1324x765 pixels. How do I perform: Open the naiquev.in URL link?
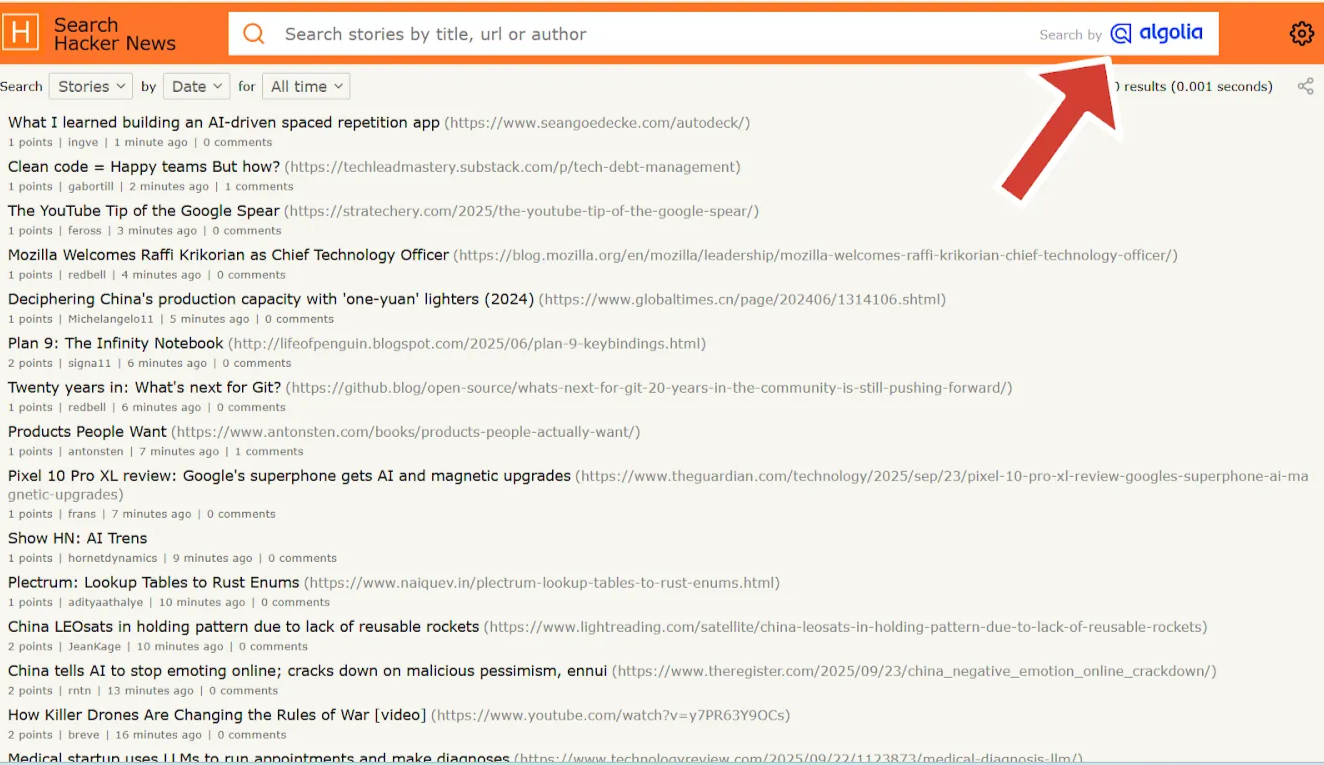542,582
